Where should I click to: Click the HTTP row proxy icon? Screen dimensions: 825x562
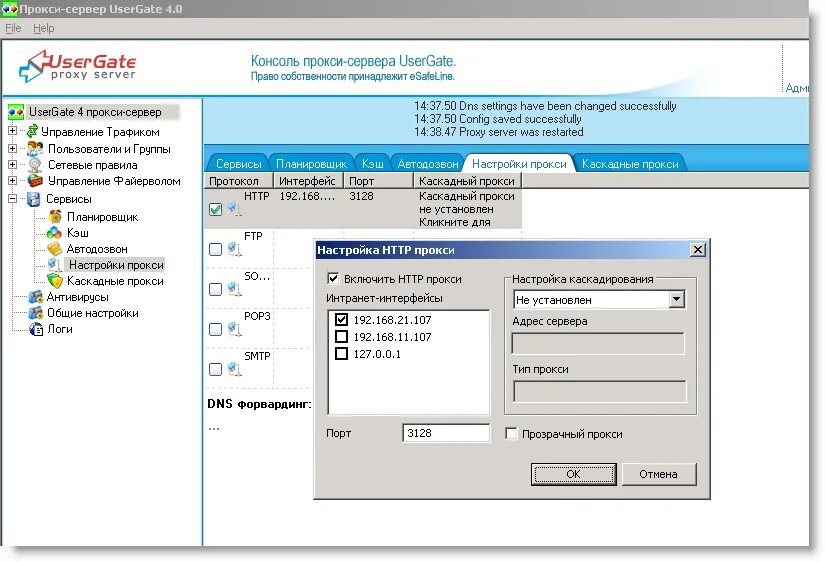tap(235, 209)
